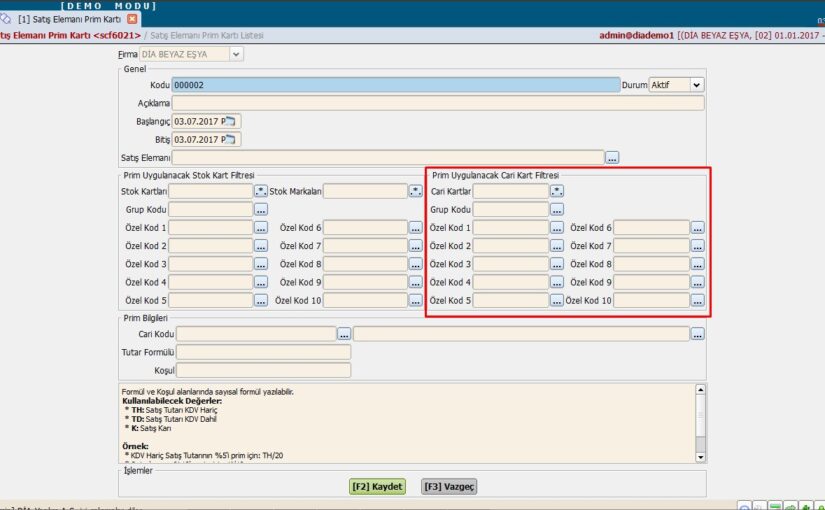Viewport: 825px width, 510px height.
Task: Open Cari Kartlar filter selector
Action: coord(557,191)
